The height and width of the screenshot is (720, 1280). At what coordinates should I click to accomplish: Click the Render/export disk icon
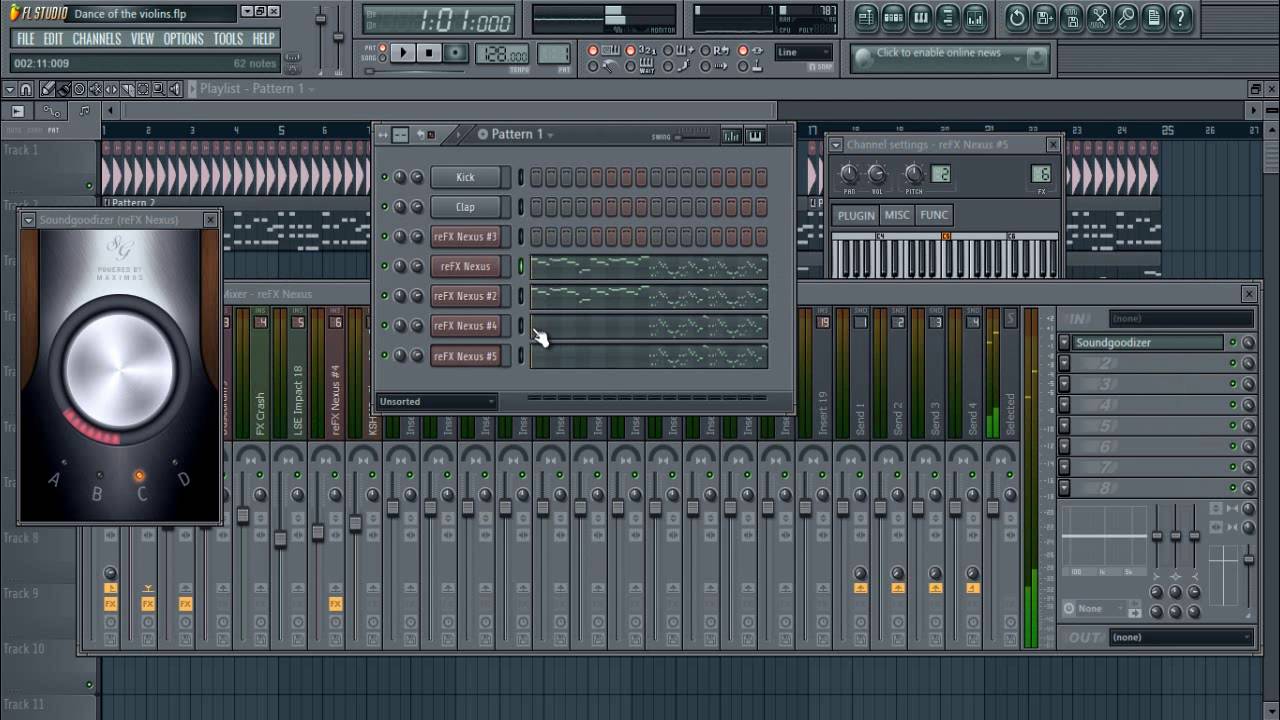click(1072, 17)
